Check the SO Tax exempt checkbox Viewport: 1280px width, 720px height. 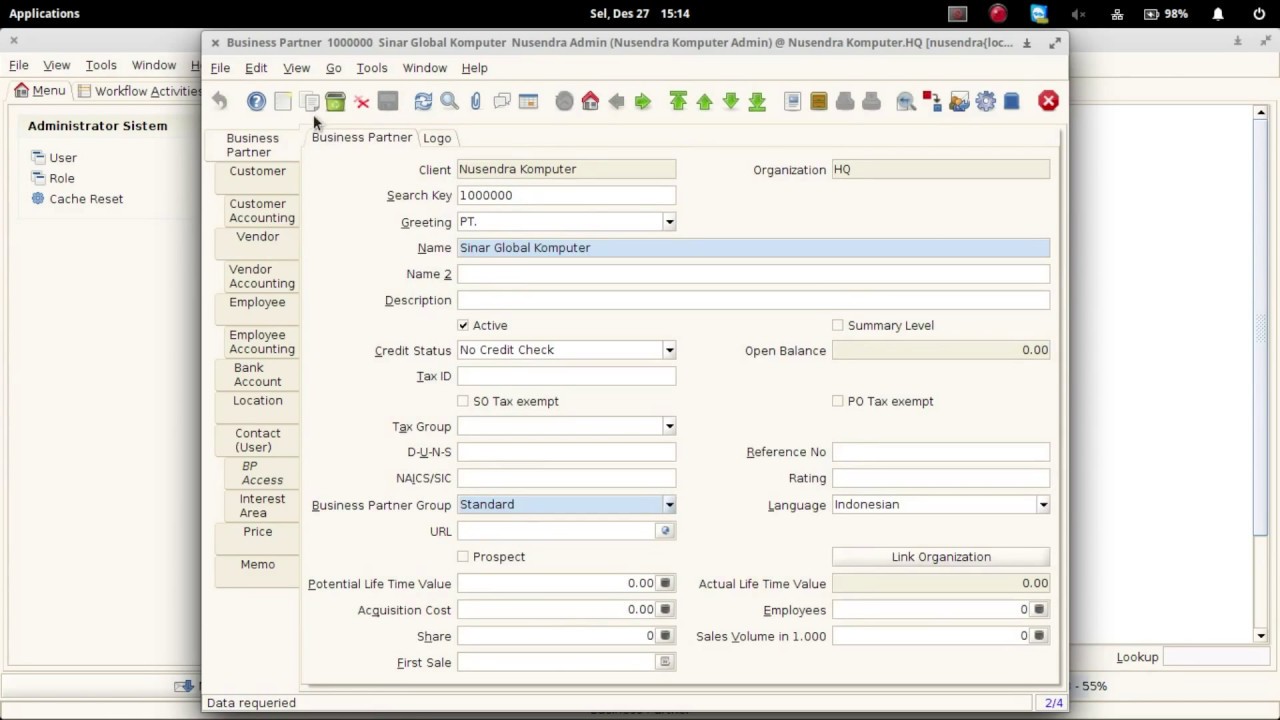[463, 401]
